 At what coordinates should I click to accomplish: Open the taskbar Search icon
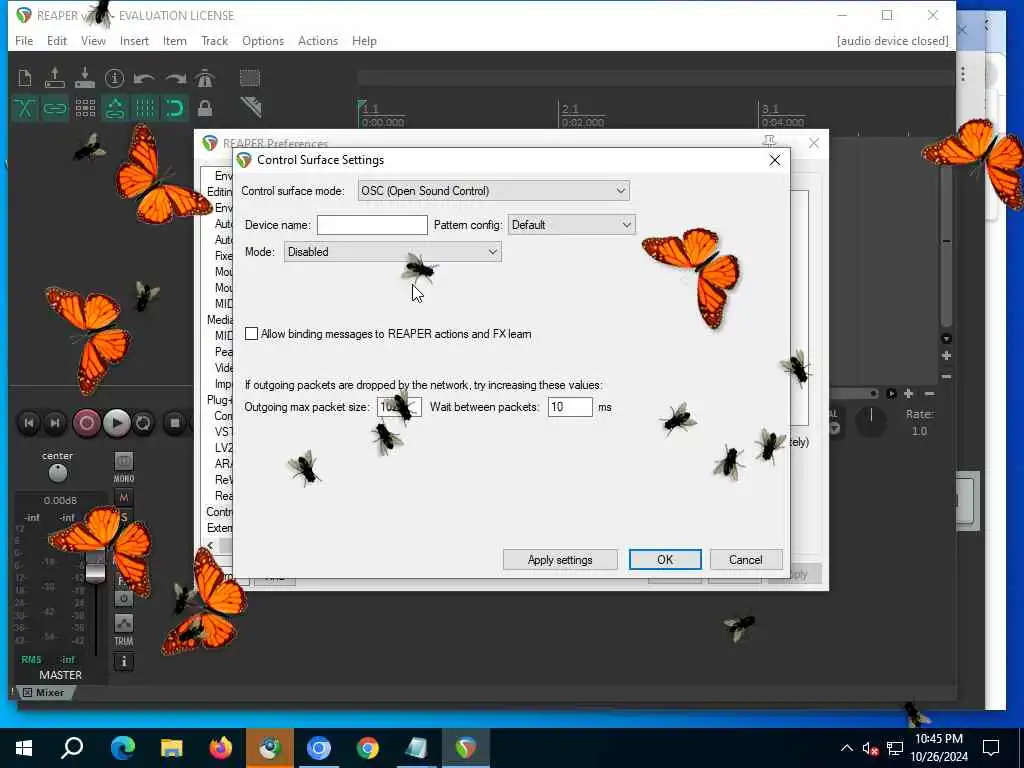point(72,748)
